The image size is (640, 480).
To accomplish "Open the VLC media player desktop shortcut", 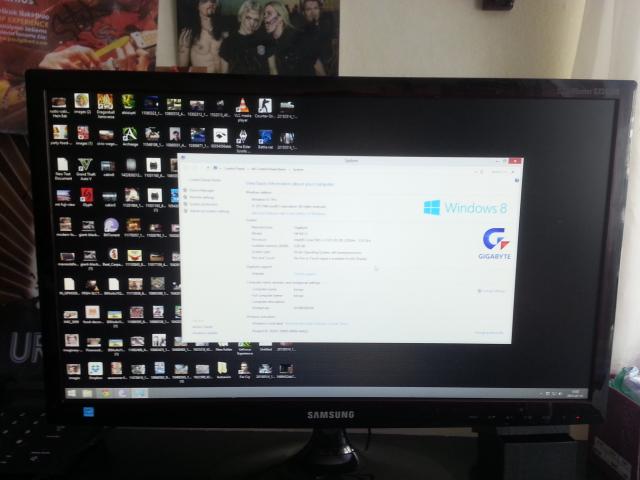I will (x=242, y=105).
